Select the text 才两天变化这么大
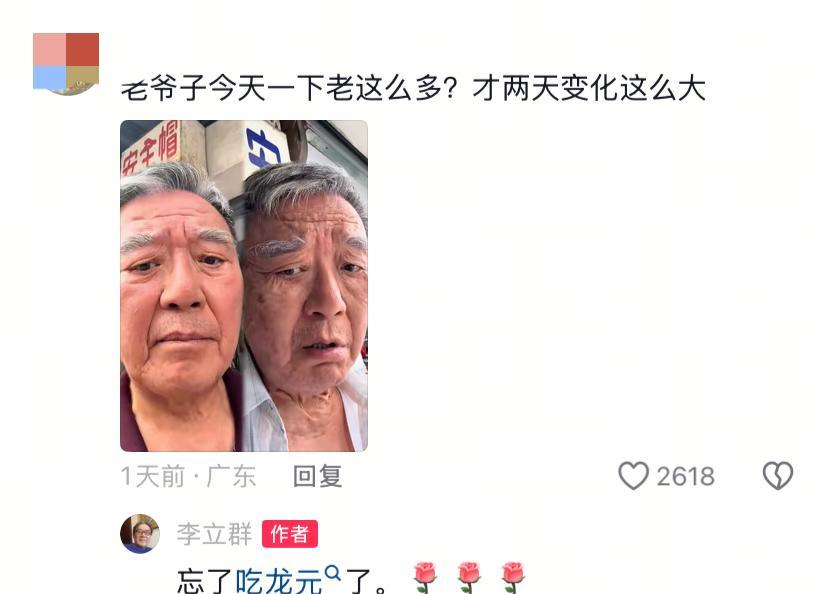Viewport: 828px width, 594px height. pos(589,88)
